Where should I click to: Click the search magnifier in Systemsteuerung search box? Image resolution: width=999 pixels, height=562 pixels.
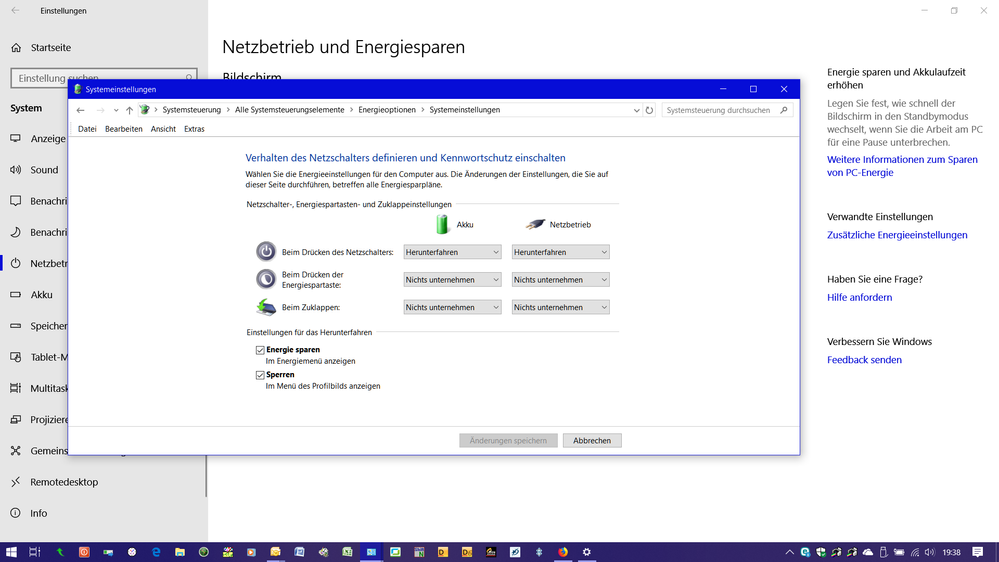[x=784, y=110]
